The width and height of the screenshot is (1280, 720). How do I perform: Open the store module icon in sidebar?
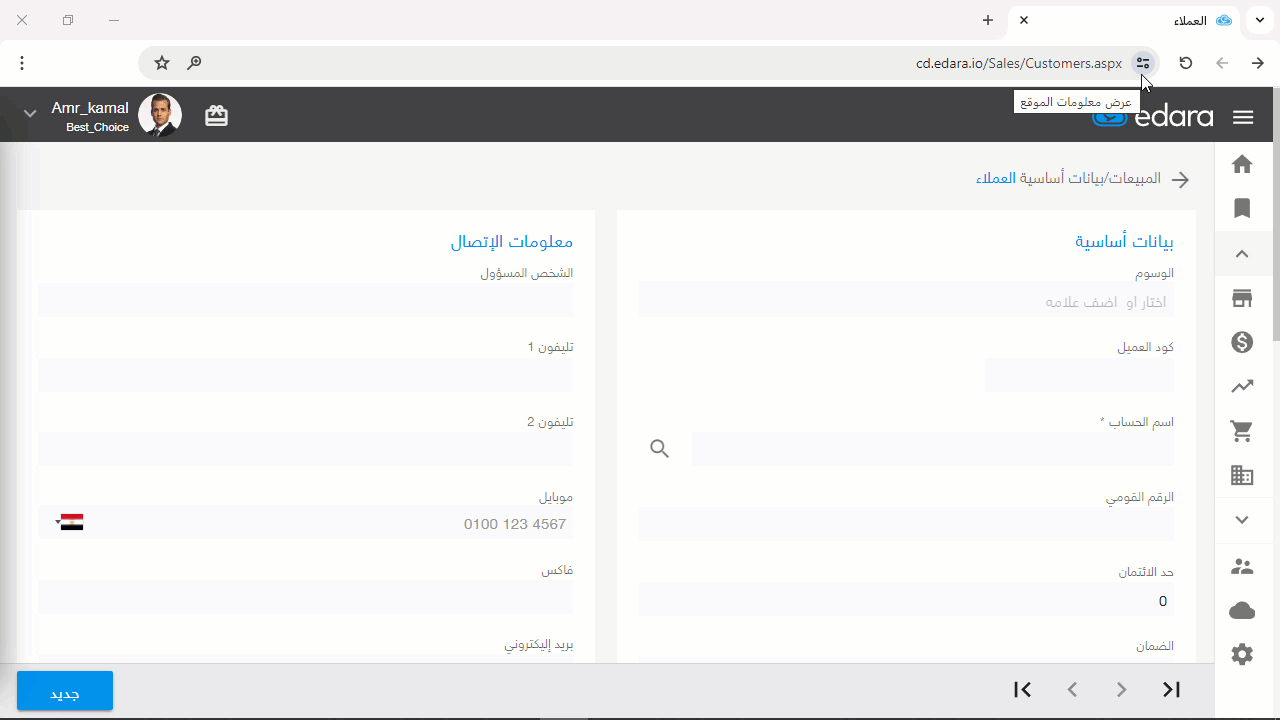[1242, 298]
